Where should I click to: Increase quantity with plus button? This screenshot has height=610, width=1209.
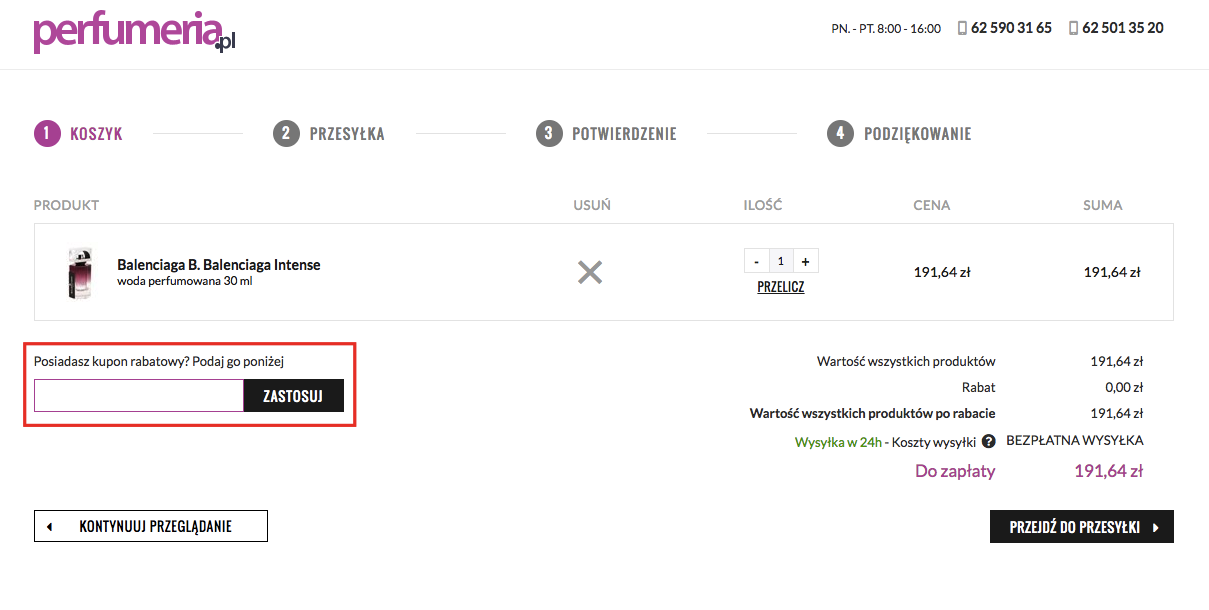pos(805,262)
